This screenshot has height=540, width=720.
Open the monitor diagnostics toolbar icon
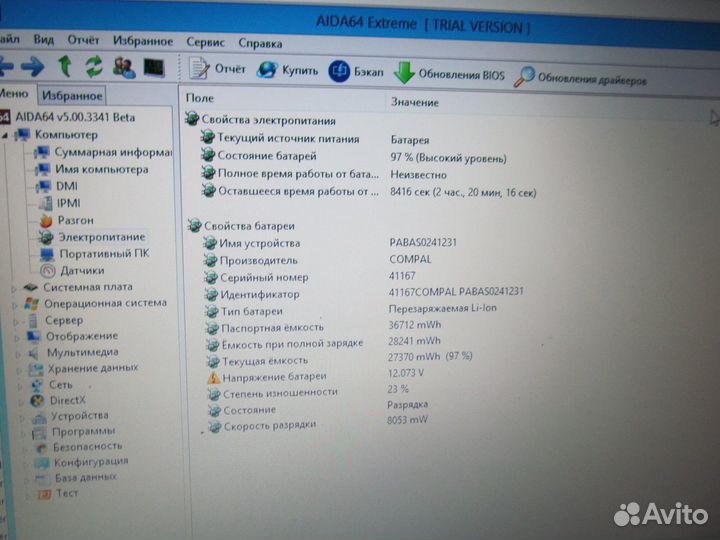tap(153, 67)
